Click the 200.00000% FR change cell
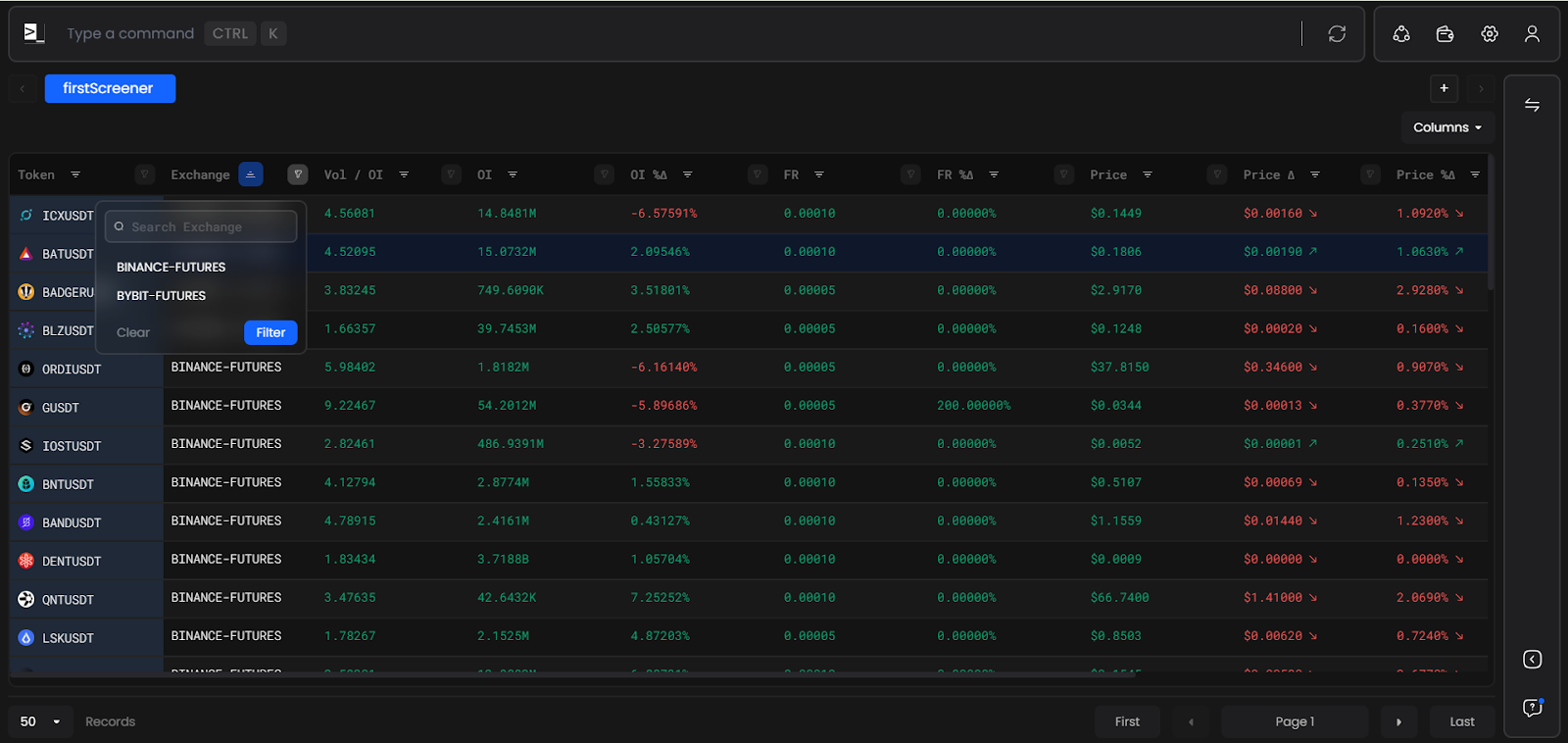Image resolution: width=1568 pixels, height=743 pixels. point(974,405)
